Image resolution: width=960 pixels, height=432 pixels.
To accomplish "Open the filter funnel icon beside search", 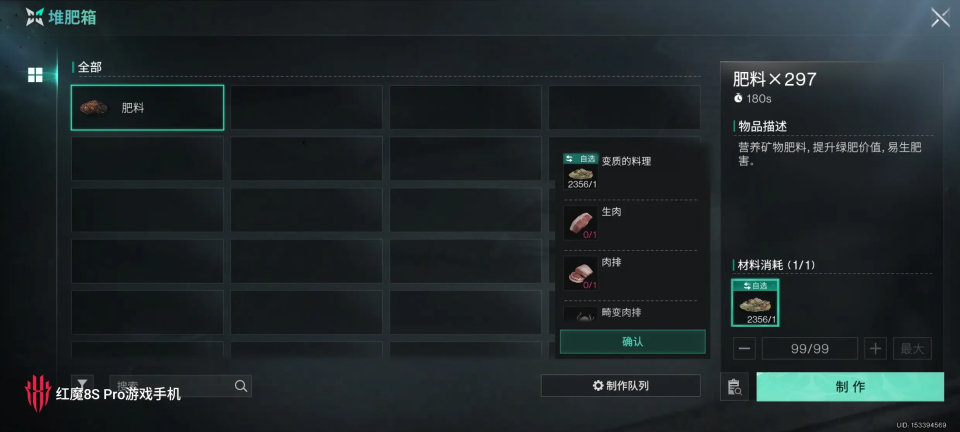I will 83,385.
